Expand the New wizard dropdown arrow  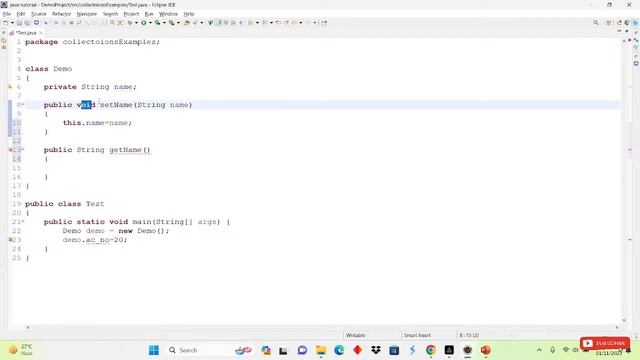pos(12,23)
